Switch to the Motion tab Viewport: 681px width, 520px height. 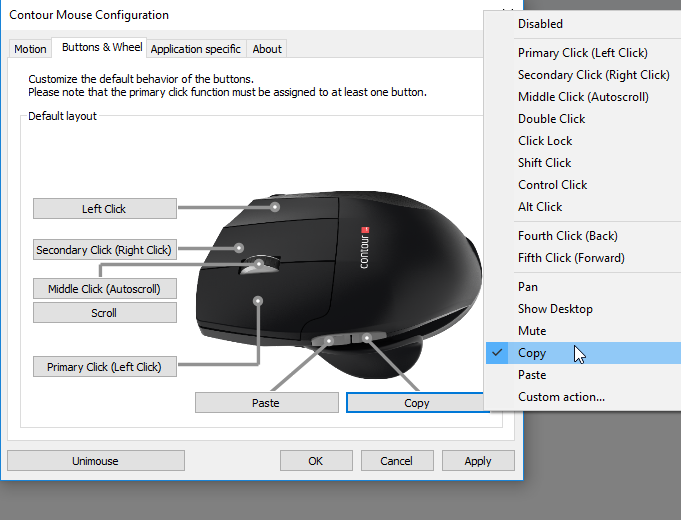[30, 49]
